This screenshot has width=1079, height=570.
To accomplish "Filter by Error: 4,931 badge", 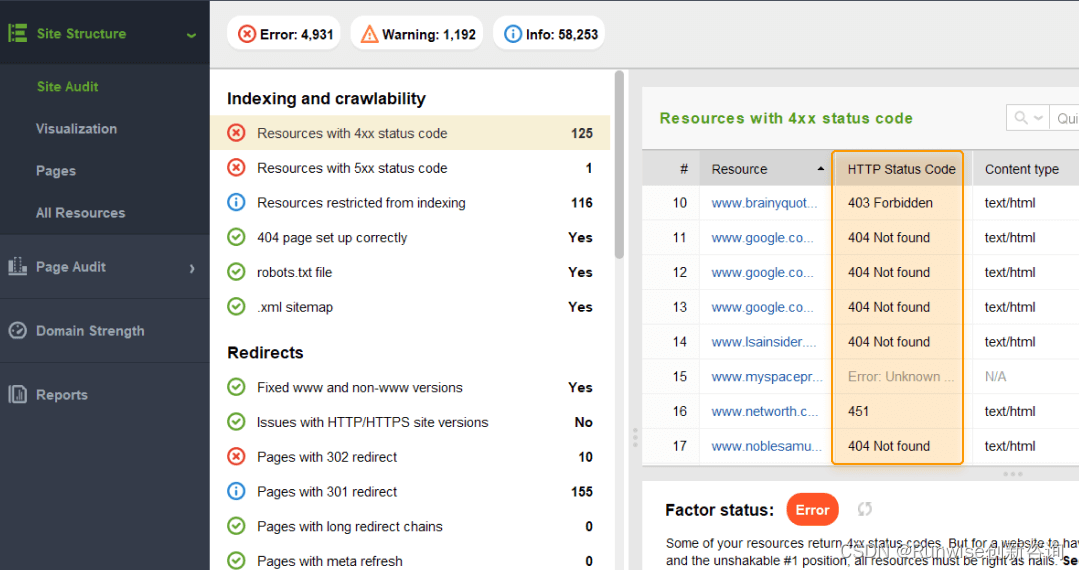I will tap(284, 34).
